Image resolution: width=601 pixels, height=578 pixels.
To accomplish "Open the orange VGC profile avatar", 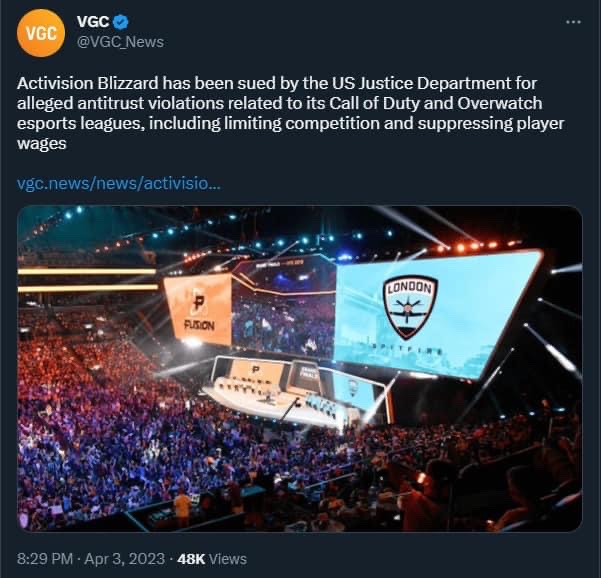I will (x=41, y=33).
